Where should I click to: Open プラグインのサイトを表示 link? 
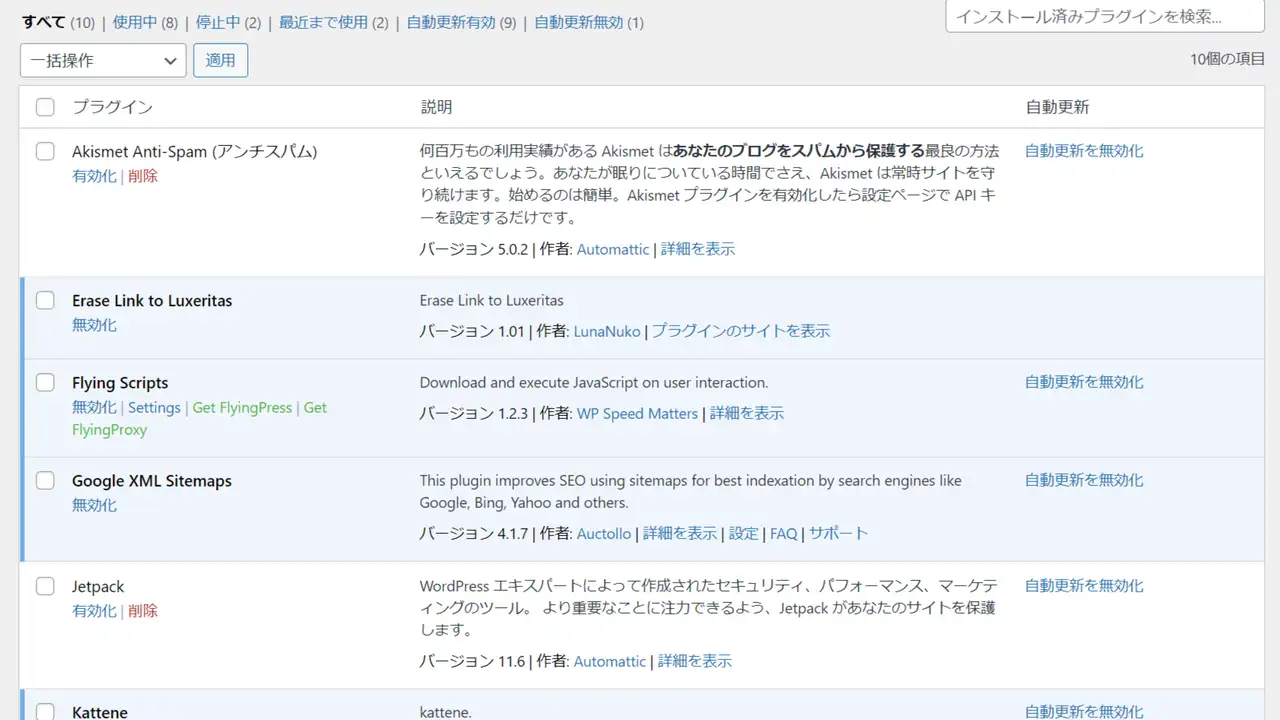pyautogui.click(x=741, y=331)
